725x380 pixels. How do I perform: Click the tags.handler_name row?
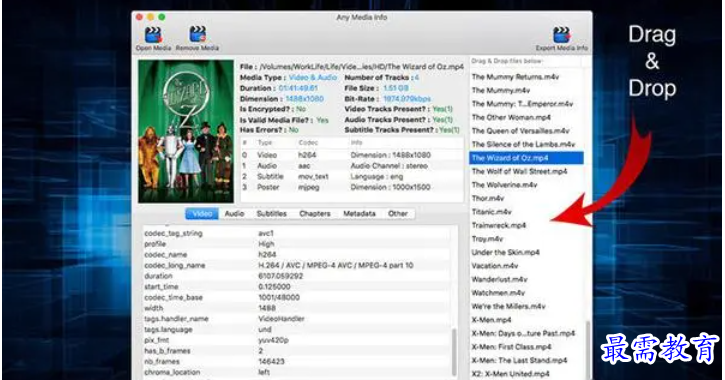pos(296,319)
